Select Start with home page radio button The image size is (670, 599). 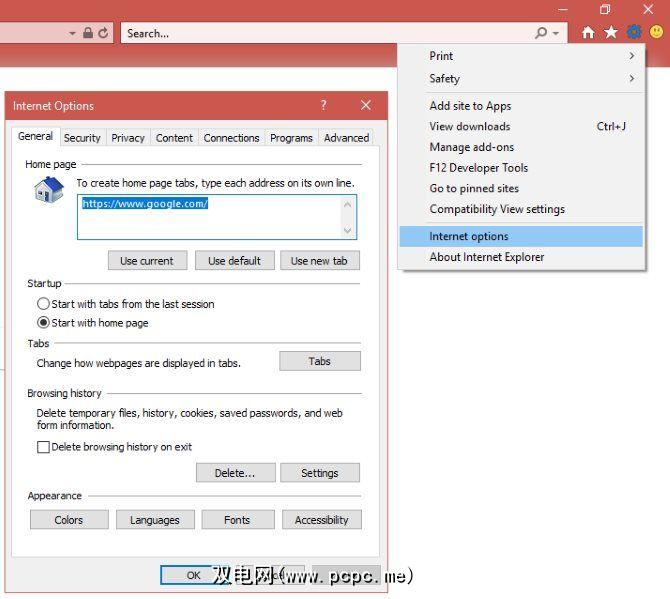pyautogui.click(x=43, y=323)
